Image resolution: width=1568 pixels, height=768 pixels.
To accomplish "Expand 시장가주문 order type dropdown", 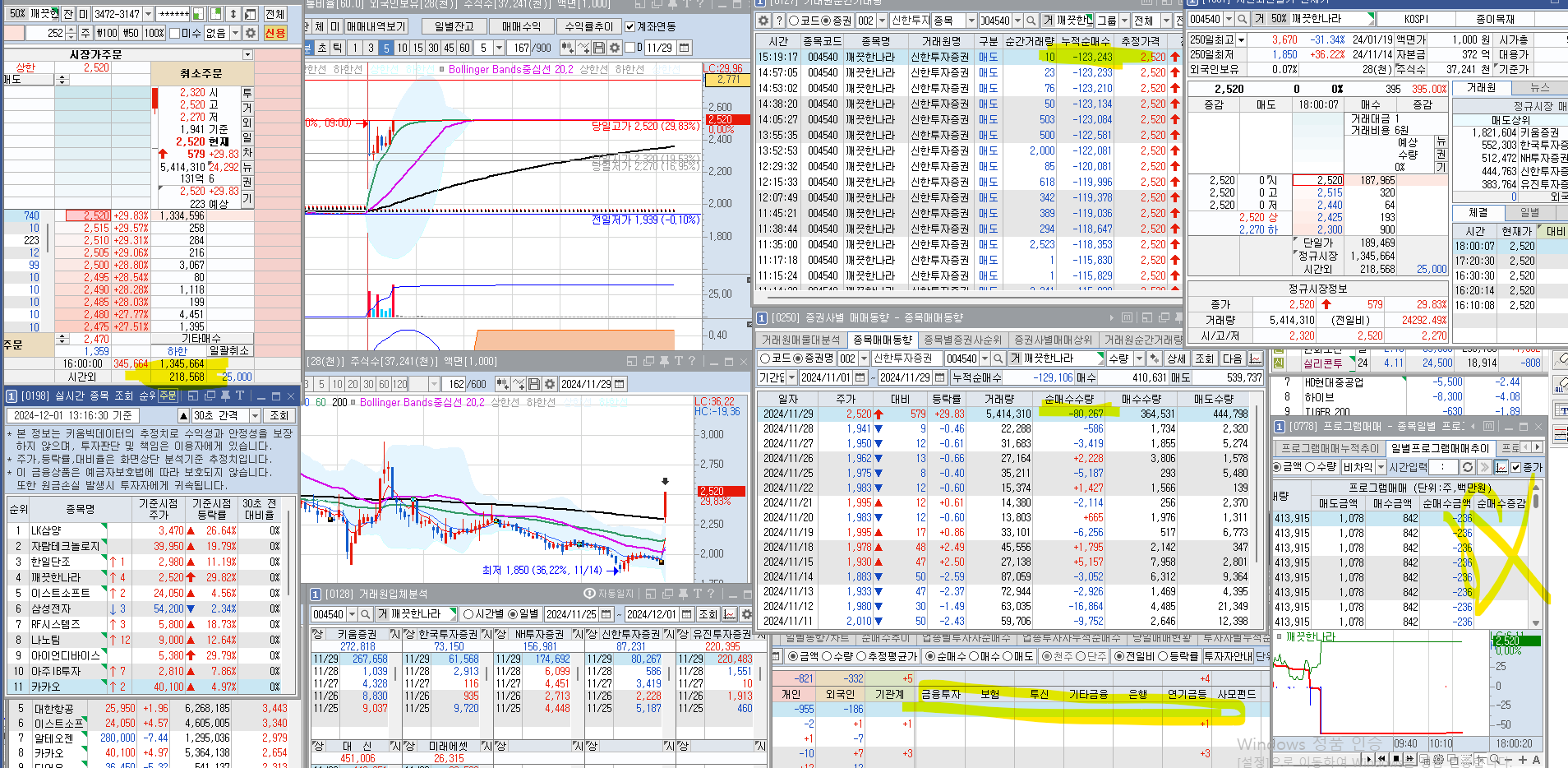I will tap(247, 54).
